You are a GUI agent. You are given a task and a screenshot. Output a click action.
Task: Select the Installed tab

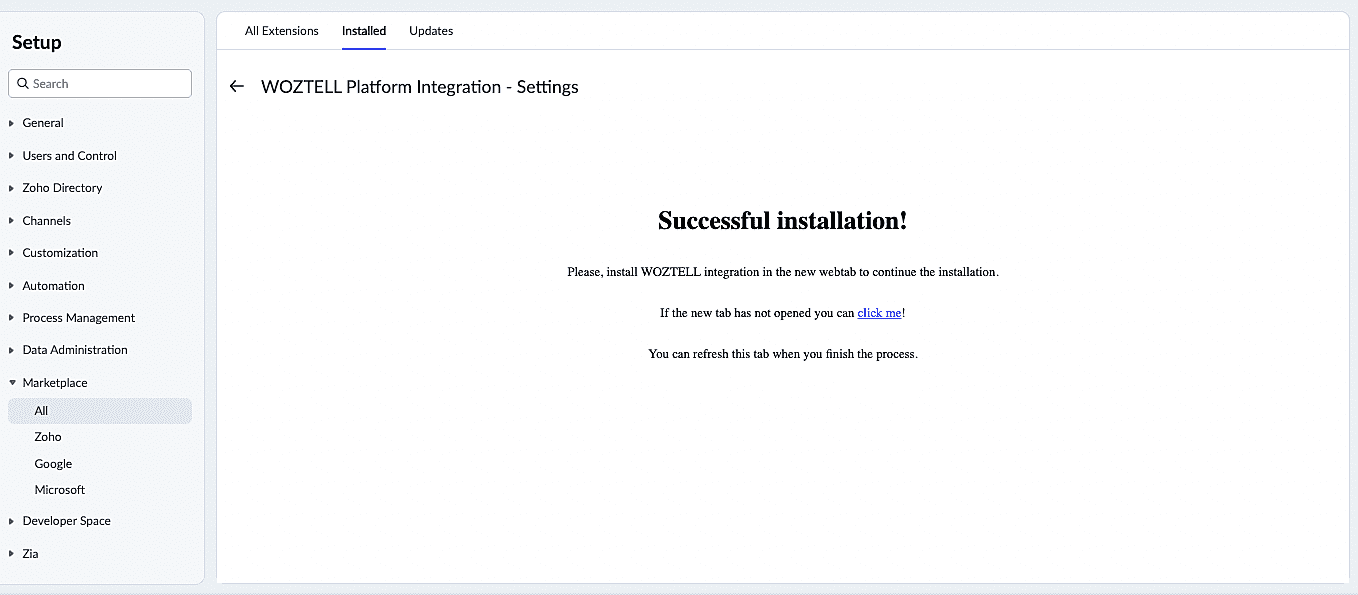click(364, 31)
